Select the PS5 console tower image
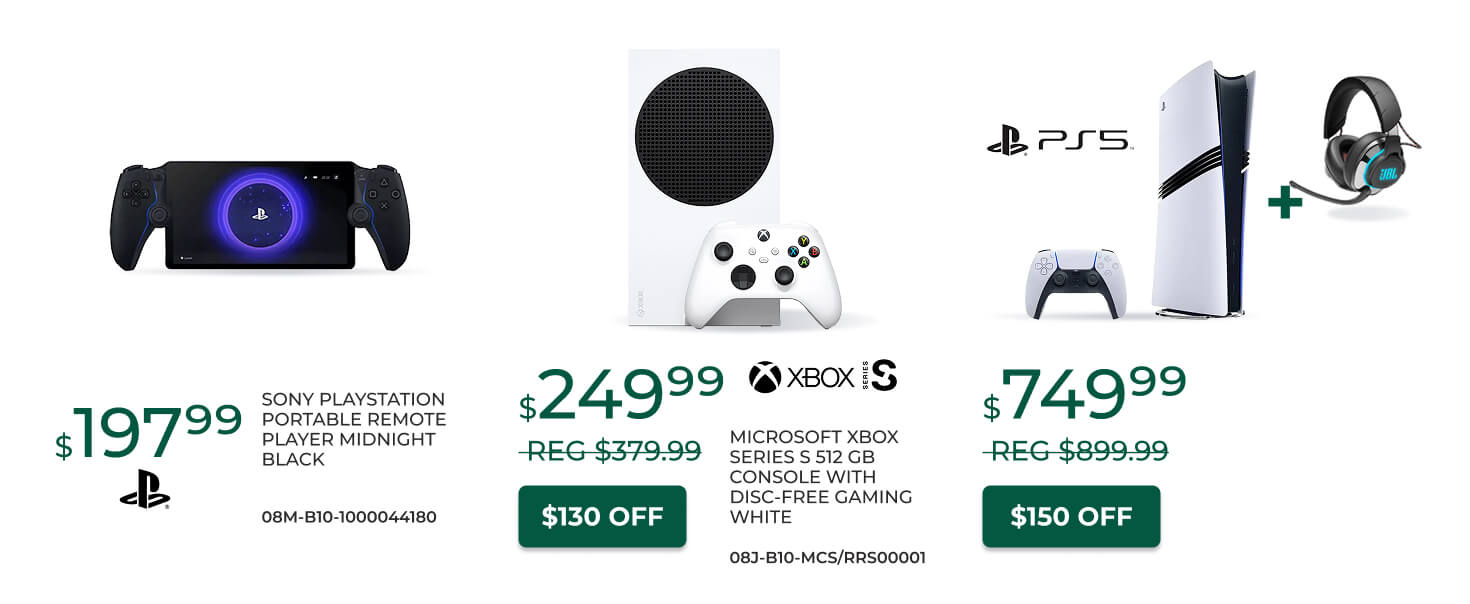The height and width of the screenshot is (604, 1470). (x=1201, y=190)
